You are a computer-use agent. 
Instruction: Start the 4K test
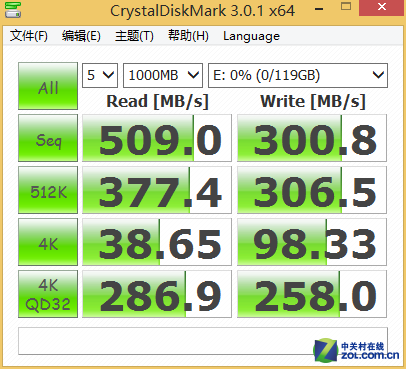point(48,242)
